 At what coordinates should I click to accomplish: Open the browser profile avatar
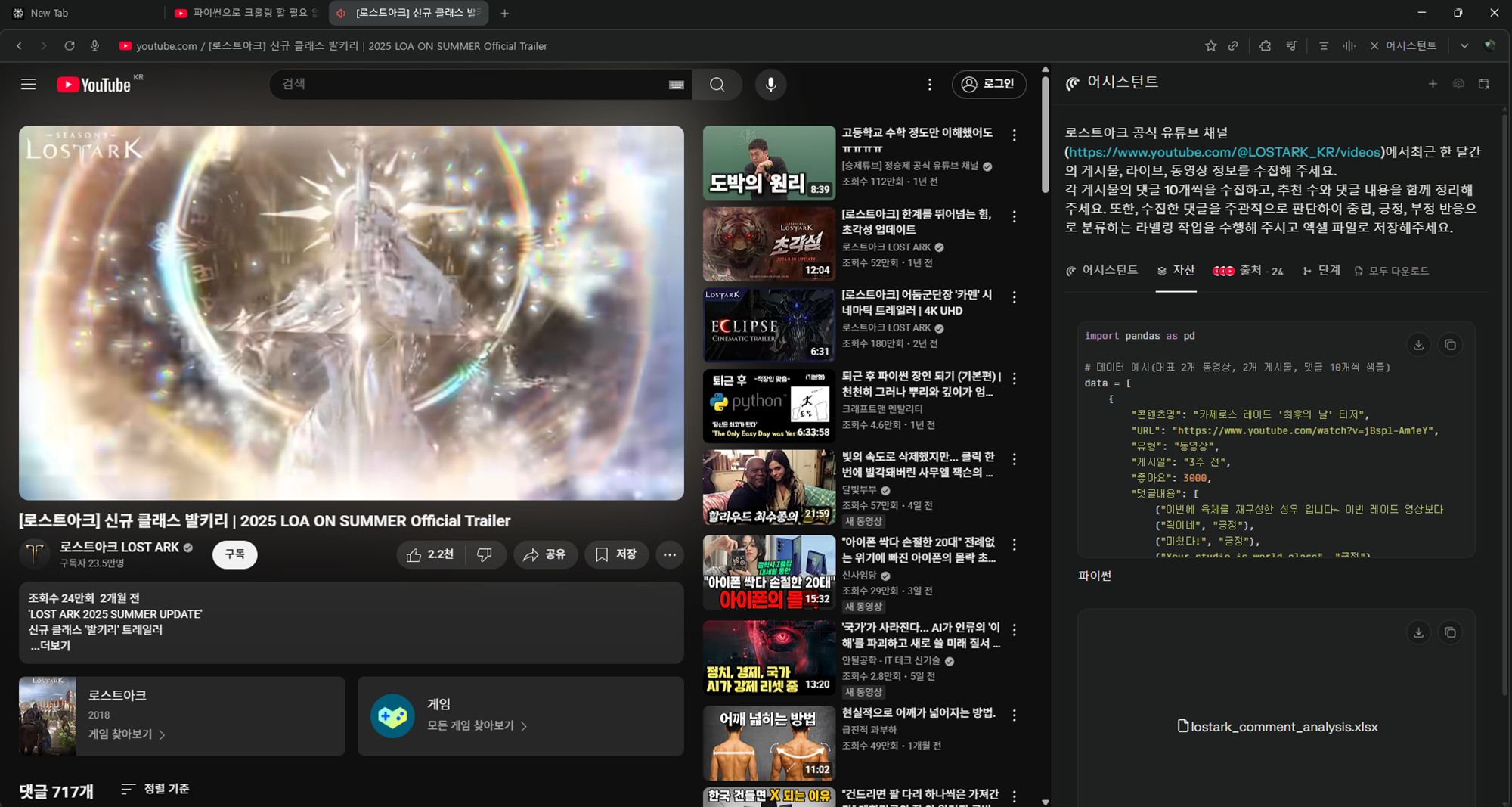click(x=1489, y=45)
